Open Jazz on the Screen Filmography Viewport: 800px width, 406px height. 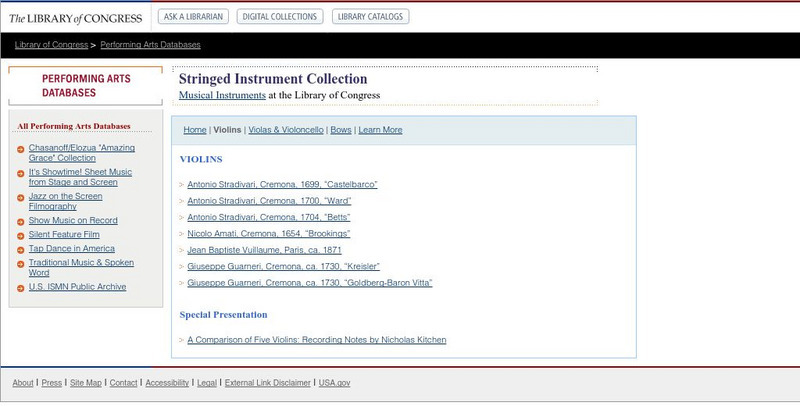[65, 201]
